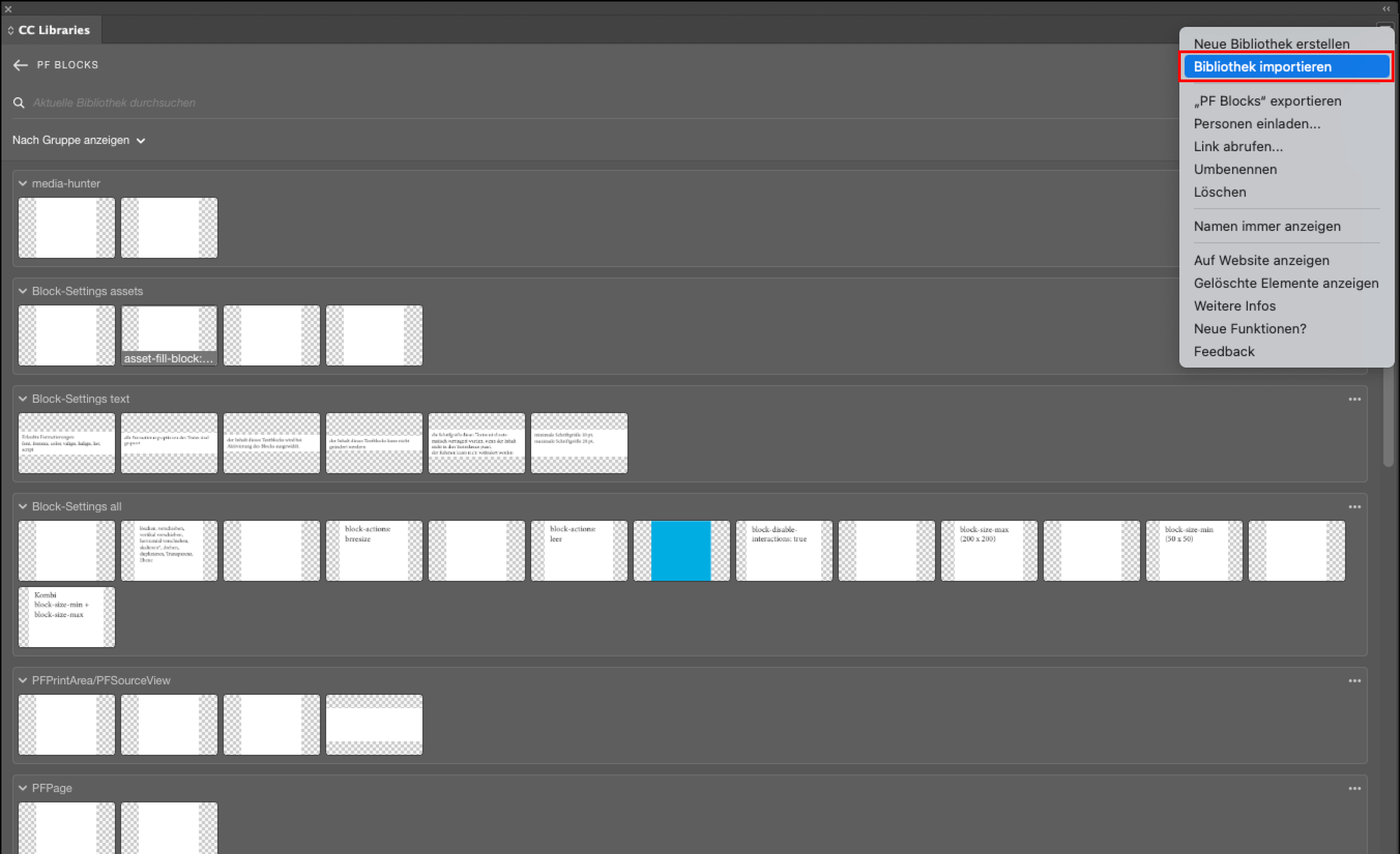1400x854 pixels.
Task: Open the Nach Gruppe anzeigen dropdown
Action: click(x=78, y=140)
